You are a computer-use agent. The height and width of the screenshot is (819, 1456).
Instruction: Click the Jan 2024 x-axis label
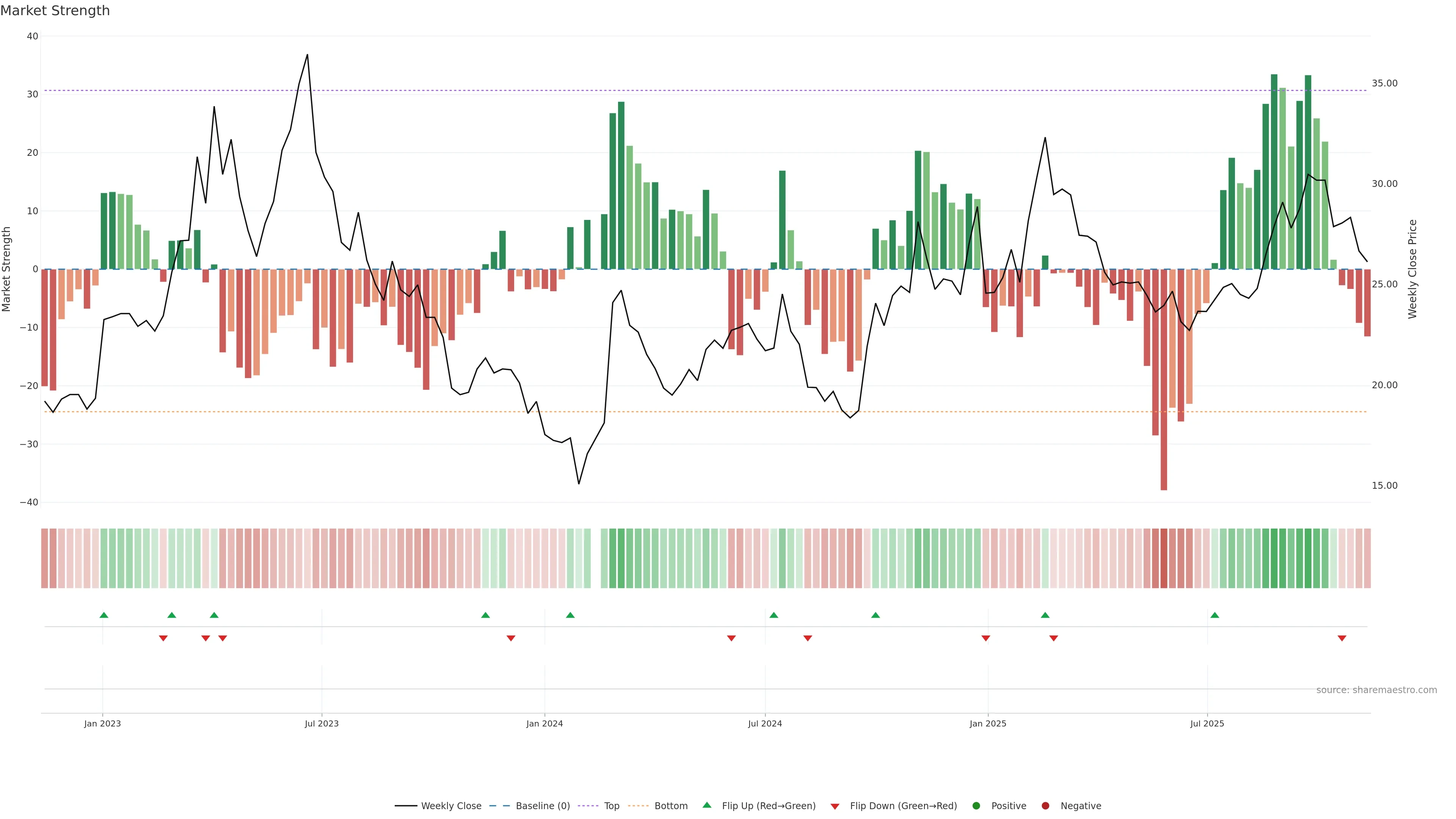tap(544, 723)
